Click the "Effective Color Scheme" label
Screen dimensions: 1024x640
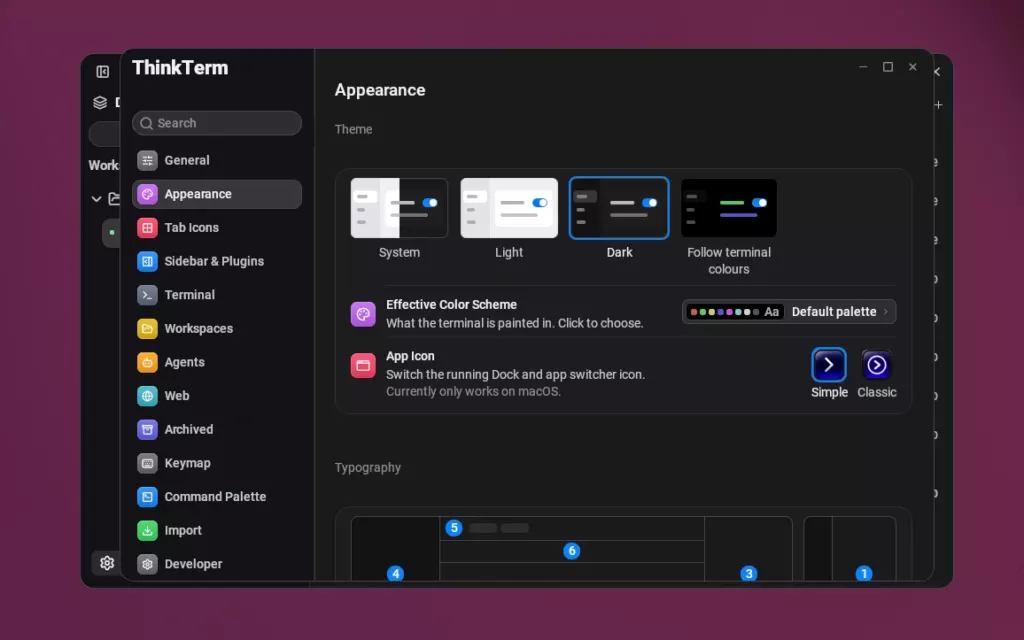(451, 305)
